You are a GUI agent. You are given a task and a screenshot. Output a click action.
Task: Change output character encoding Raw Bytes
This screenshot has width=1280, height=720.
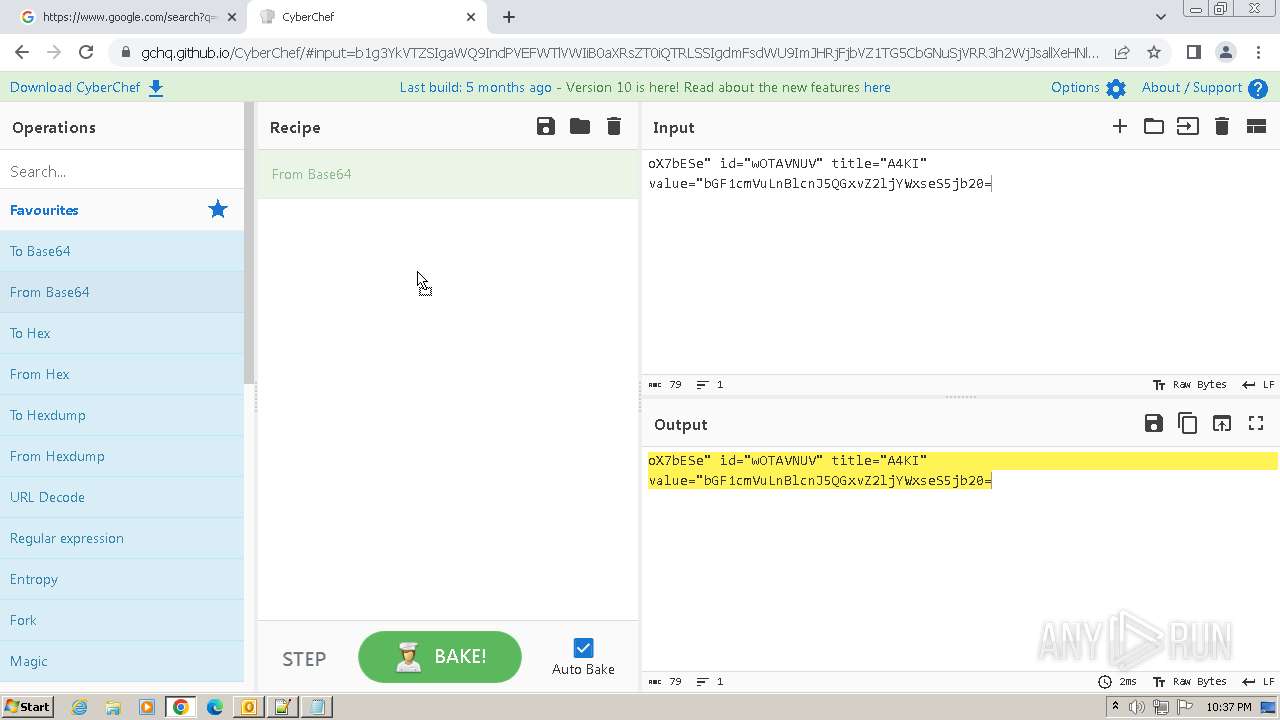pyautogui.click(x=1190, y=681)
